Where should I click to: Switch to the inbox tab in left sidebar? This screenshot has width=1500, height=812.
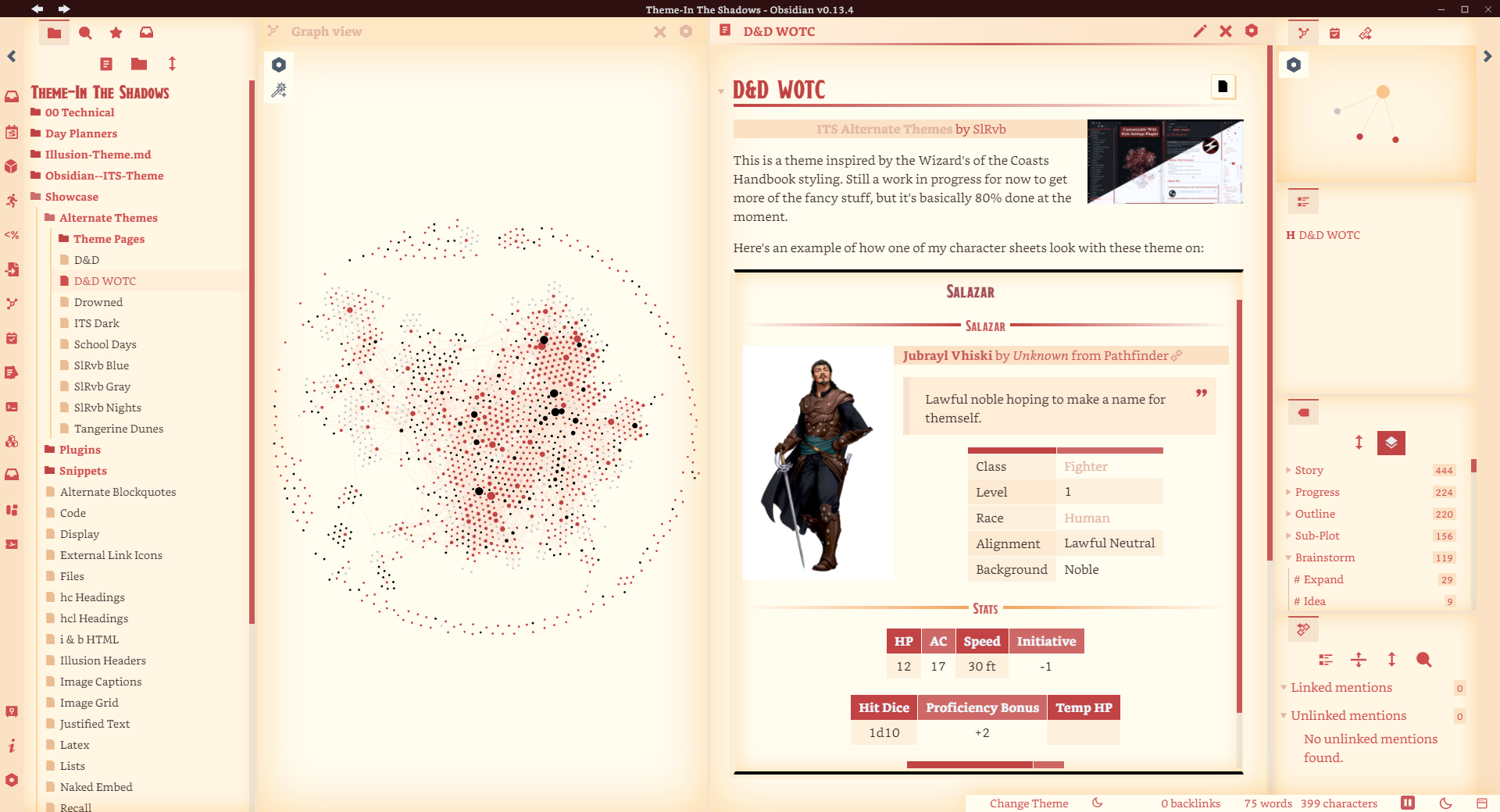146,33
